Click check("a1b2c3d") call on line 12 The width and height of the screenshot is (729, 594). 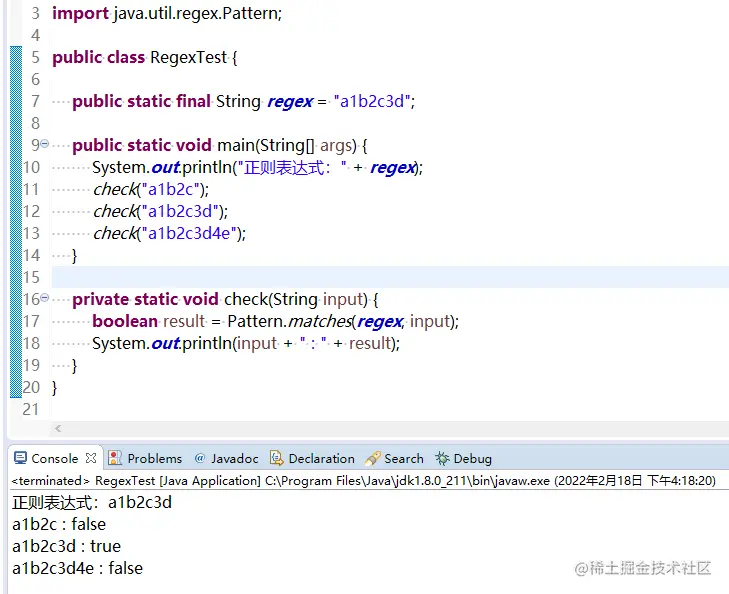pos(160,211)
